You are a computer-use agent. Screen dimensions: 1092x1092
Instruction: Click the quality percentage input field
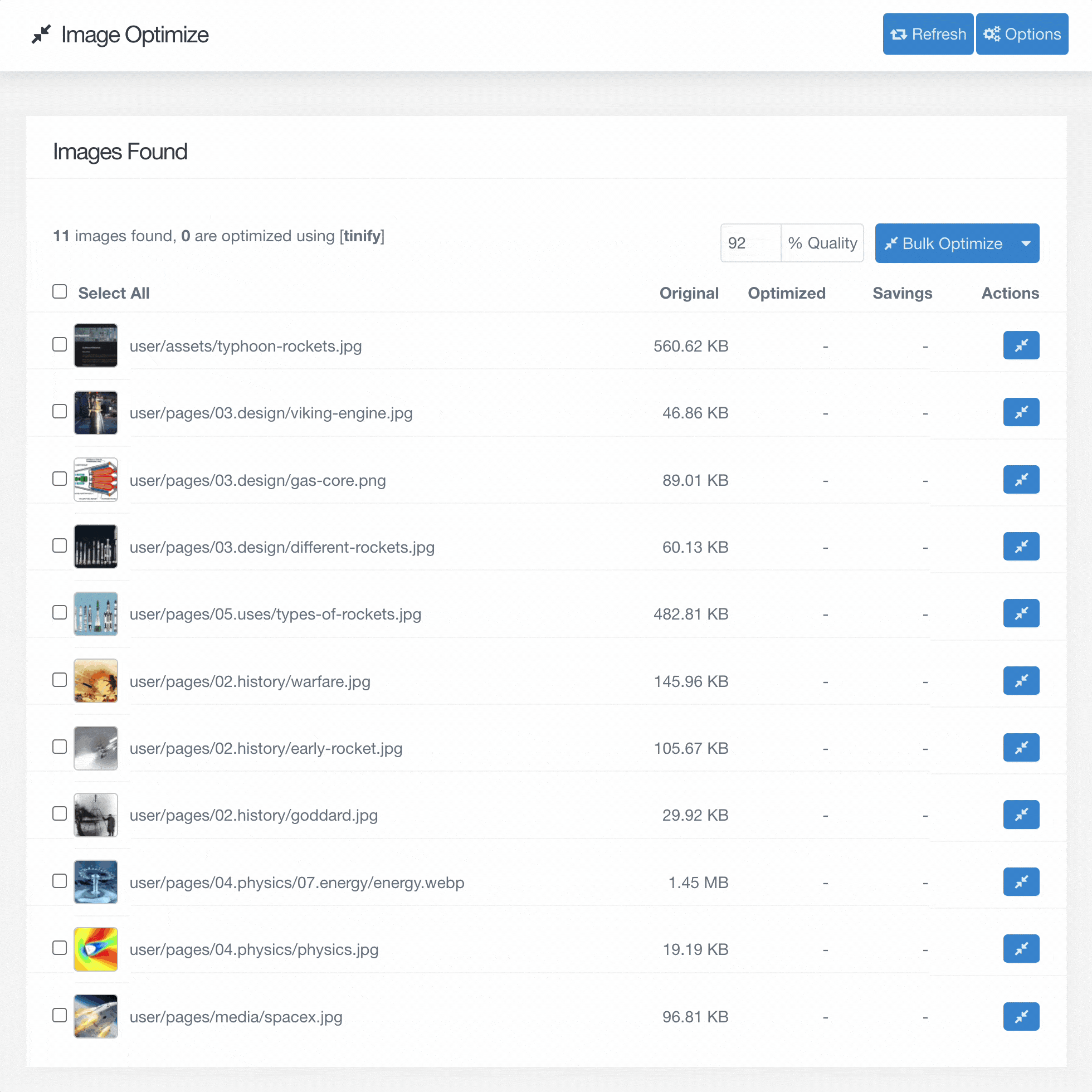click(x=751, y=243)
